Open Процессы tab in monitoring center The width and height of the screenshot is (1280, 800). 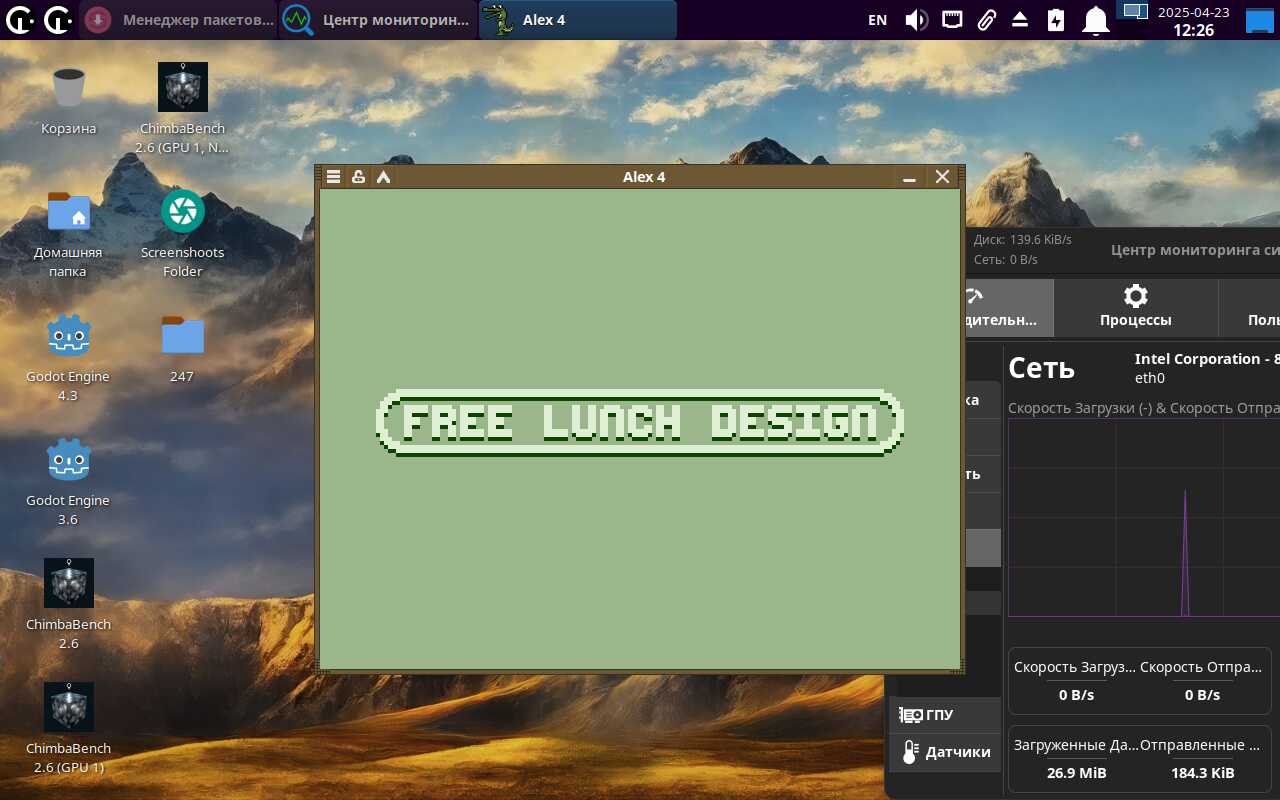[x=1136, y=307]
